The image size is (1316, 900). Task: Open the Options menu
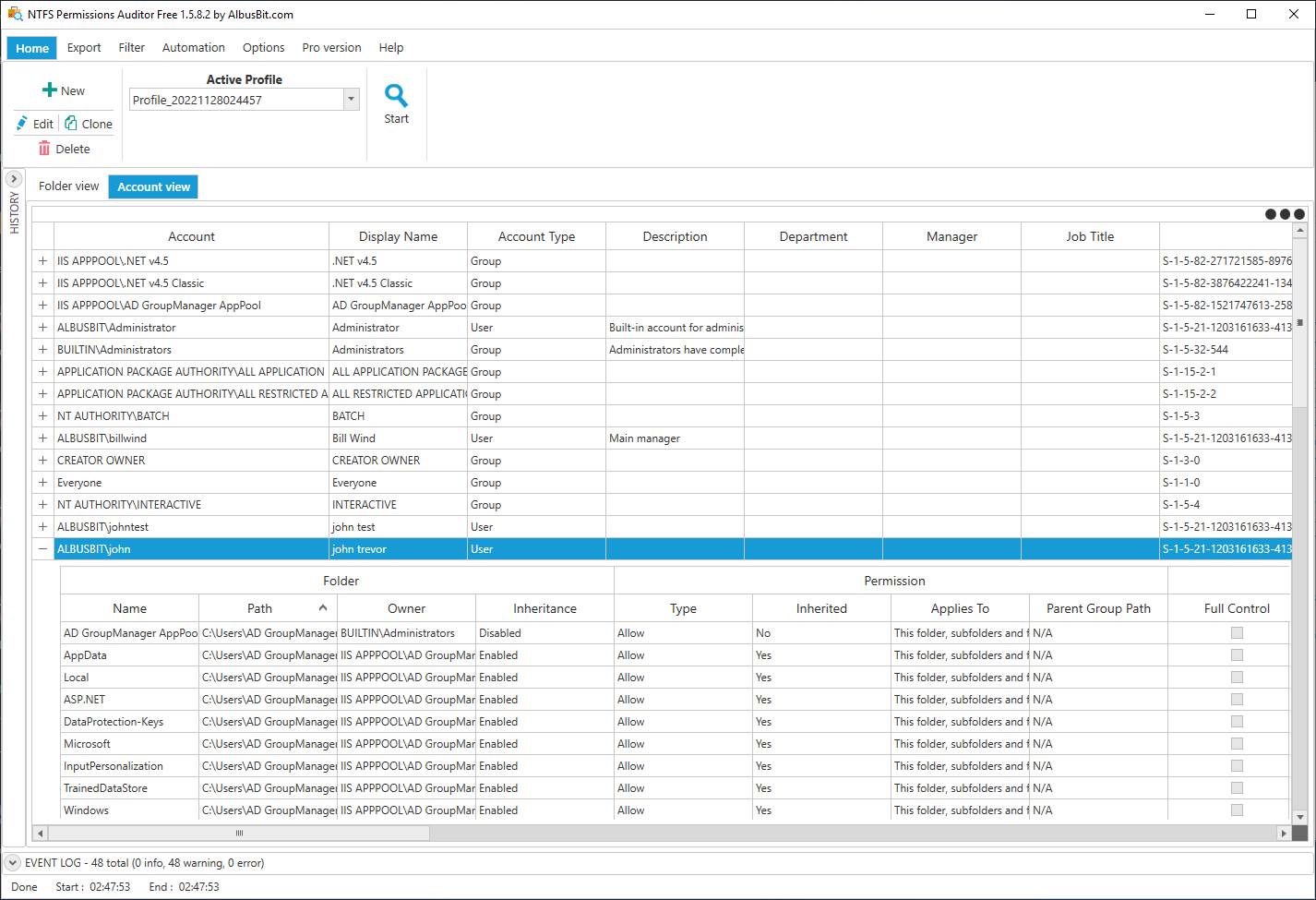click(264, 48)
